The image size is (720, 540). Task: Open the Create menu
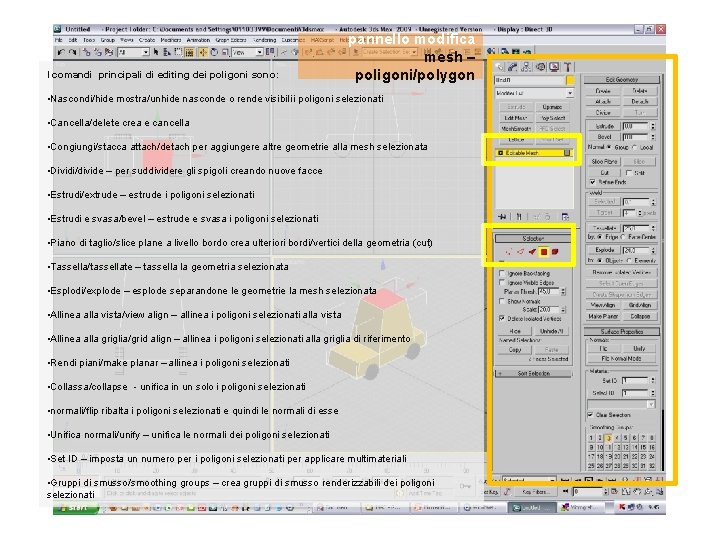pos(147,40)
